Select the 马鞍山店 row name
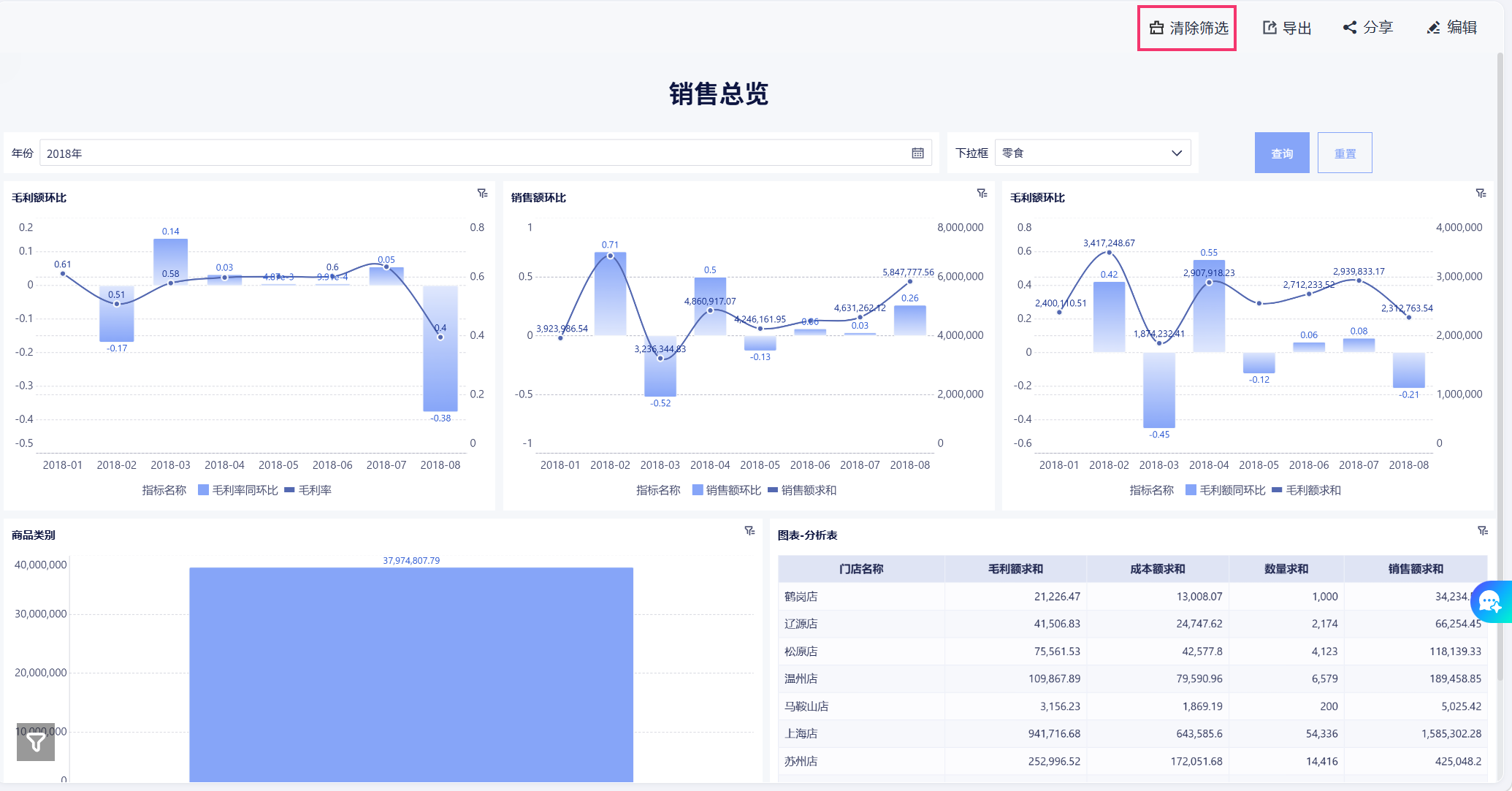 coord(806,706)
